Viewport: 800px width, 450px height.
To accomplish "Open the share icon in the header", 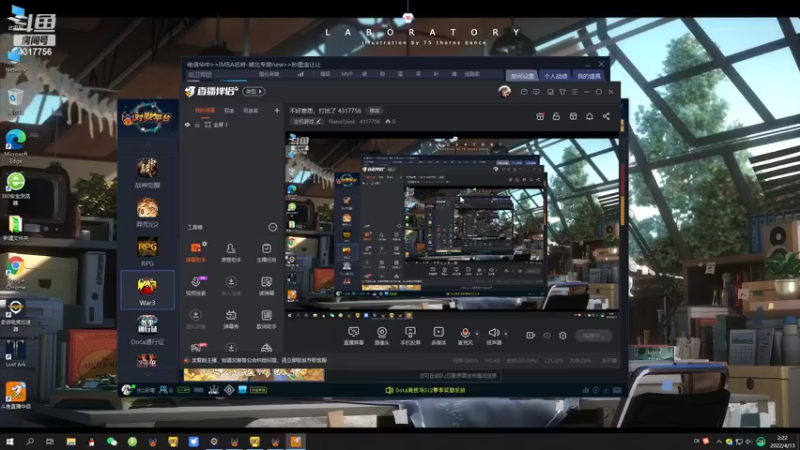I will (606, 116).
